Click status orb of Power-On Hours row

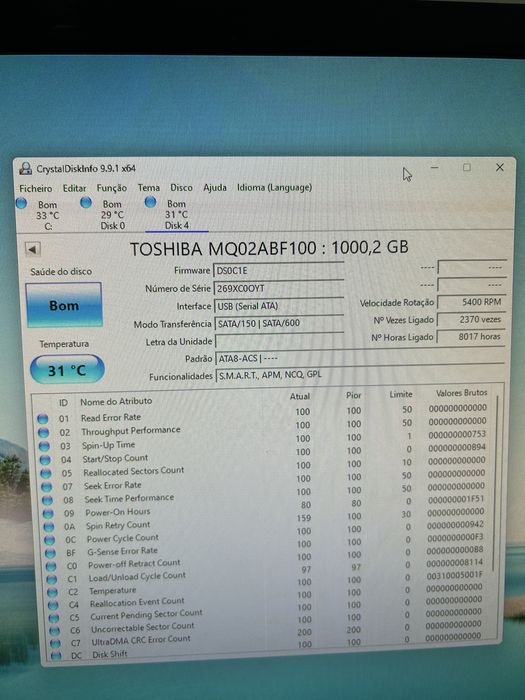pos(49,513)
